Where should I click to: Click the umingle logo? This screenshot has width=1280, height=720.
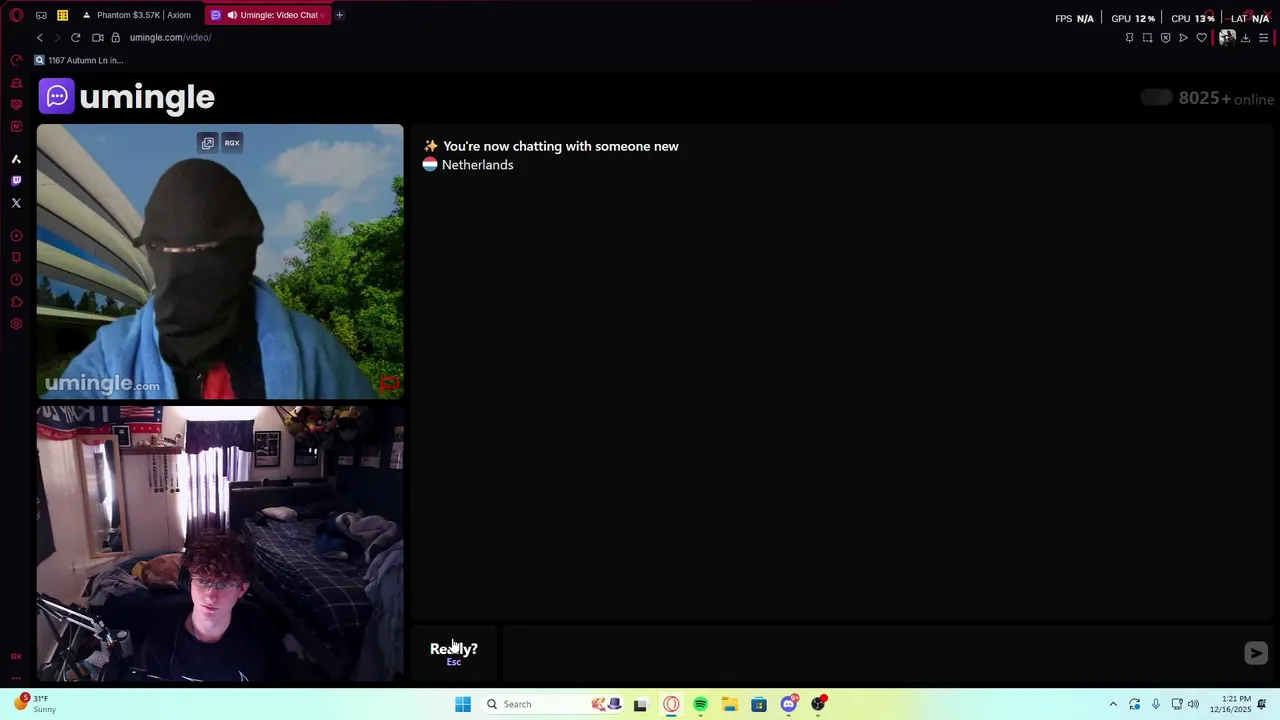click(127, 97)
